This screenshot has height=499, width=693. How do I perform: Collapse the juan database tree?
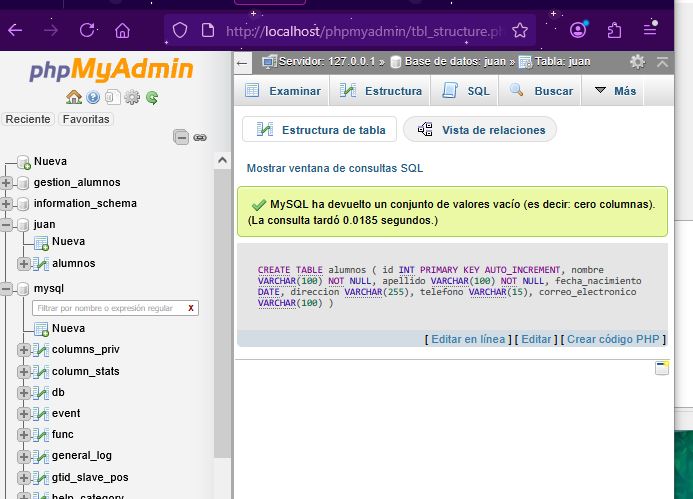[7, 225]
